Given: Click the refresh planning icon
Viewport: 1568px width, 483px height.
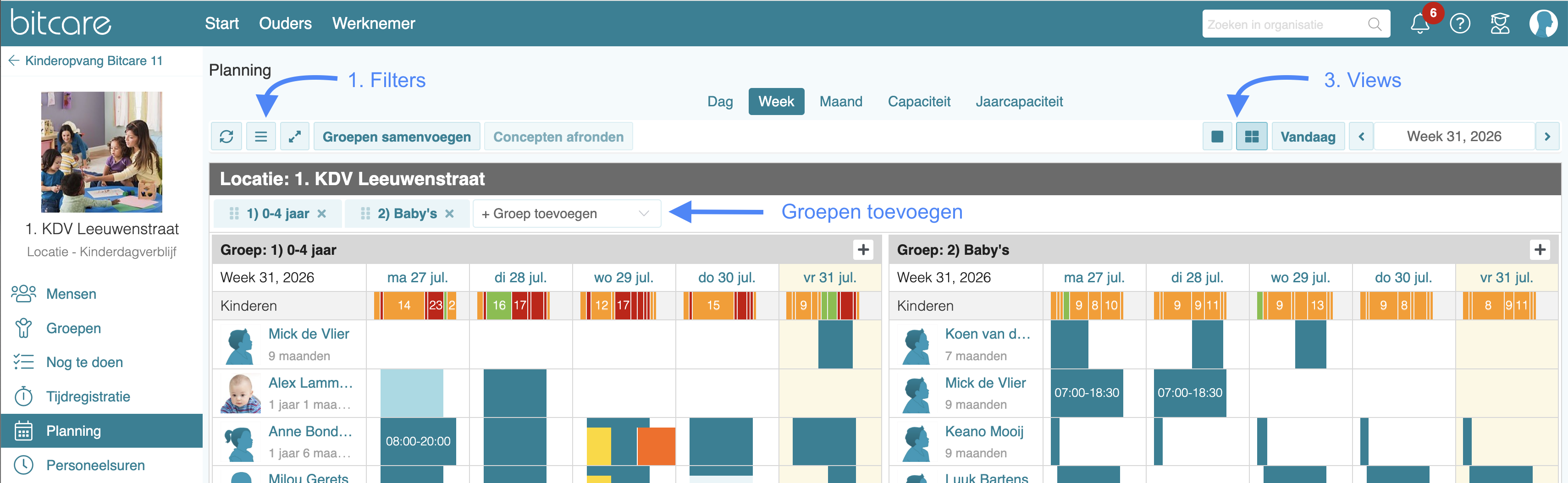Looking at the screenshot, I should [226, 136].
